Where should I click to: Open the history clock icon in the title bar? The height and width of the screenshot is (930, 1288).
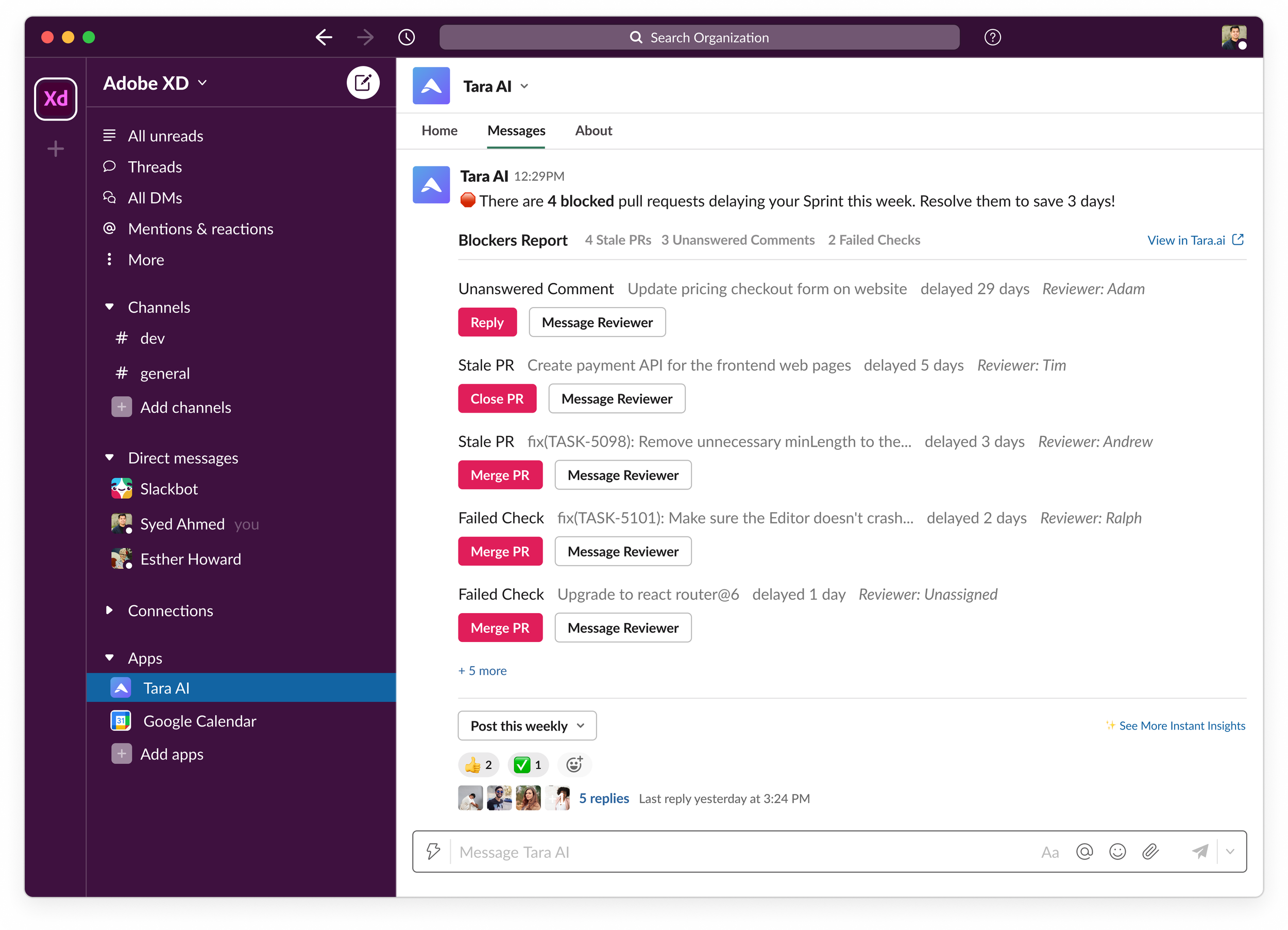point(405,37)
